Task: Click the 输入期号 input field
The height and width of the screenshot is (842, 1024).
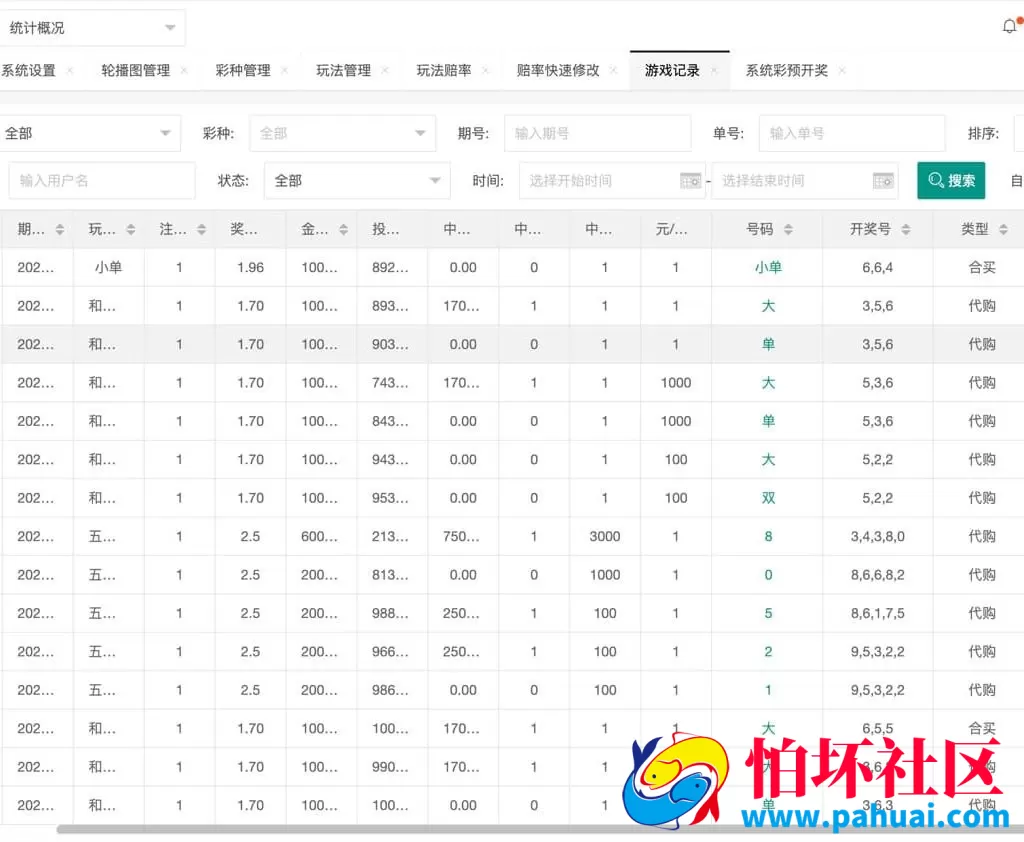Action: tap(598, 132)
